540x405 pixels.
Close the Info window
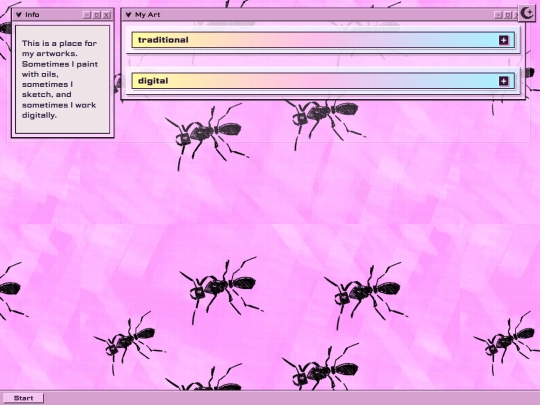click(x=106, y=15)
